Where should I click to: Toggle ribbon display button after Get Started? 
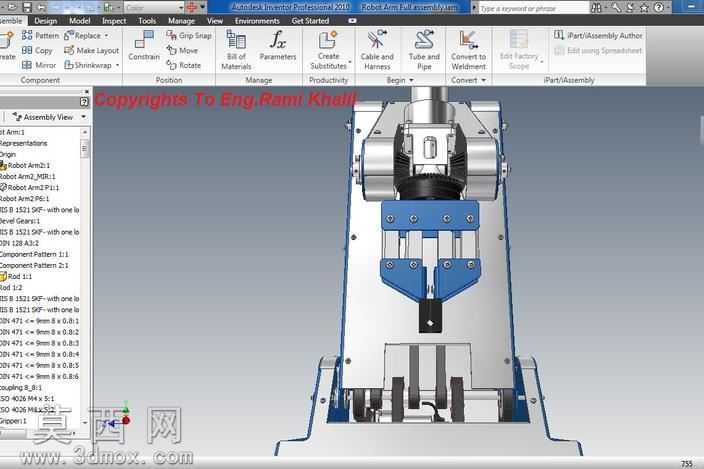[352, 21]
